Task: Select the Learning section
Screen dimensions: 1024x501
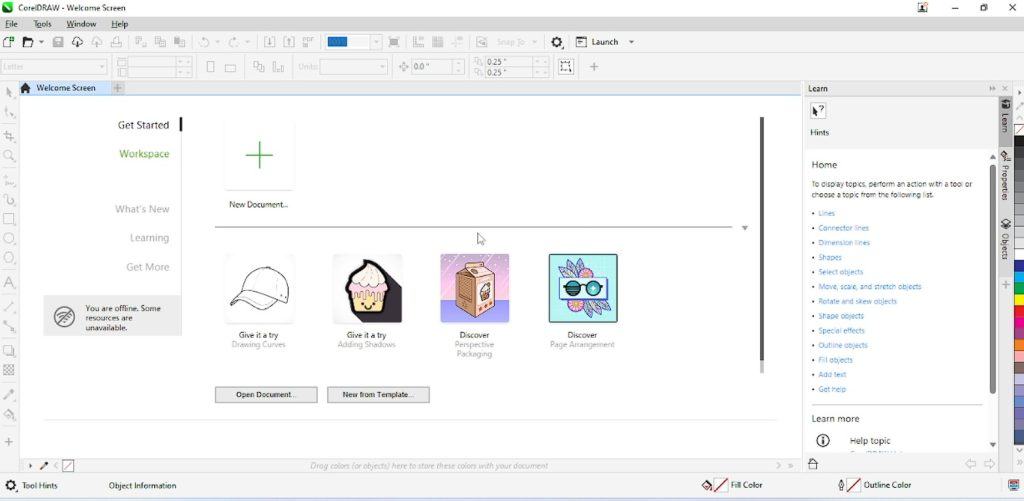Action: pos(150,238)
